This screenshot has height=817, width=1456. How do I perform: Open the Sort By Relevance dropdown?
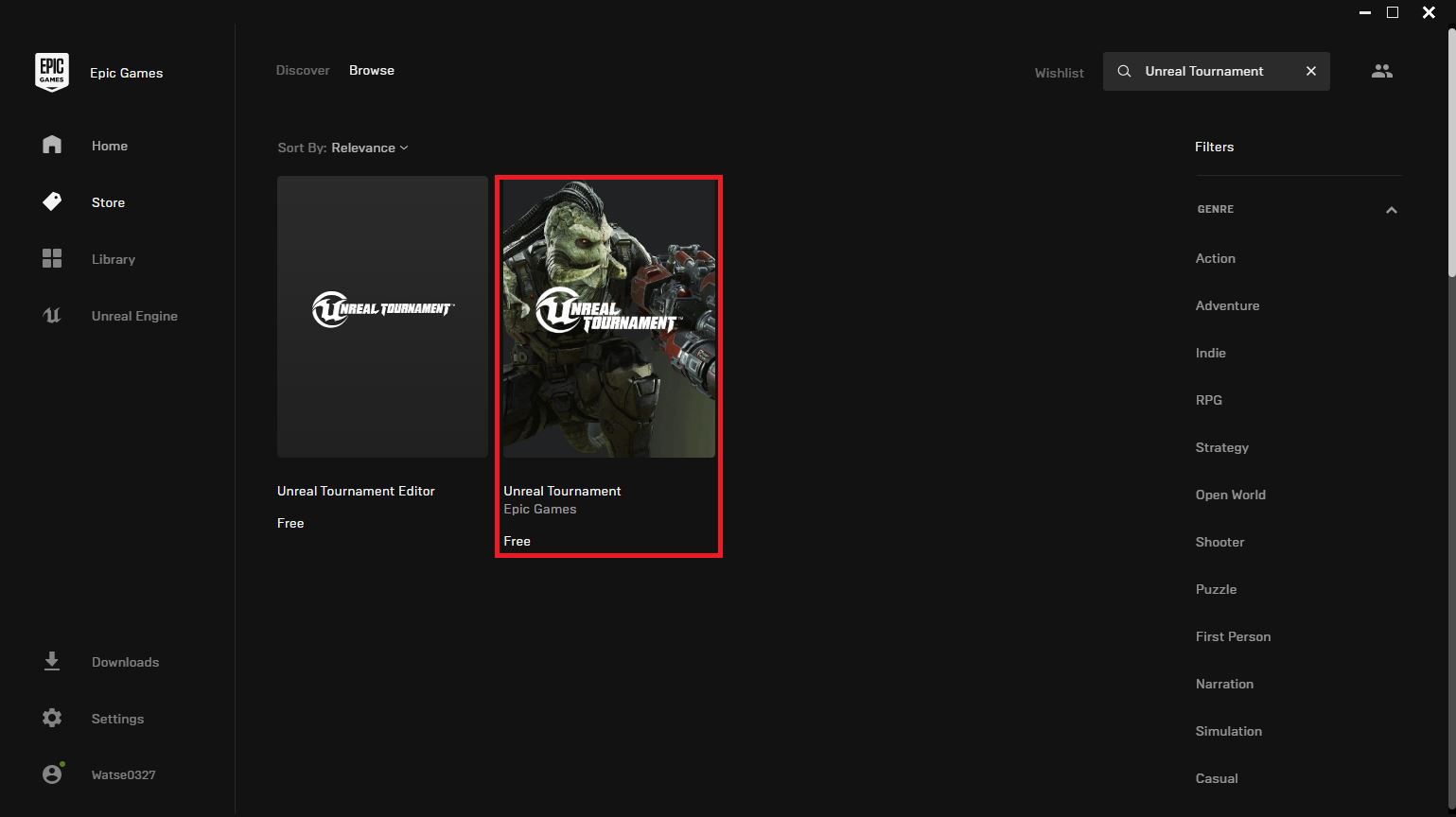(x=369, y=148)
